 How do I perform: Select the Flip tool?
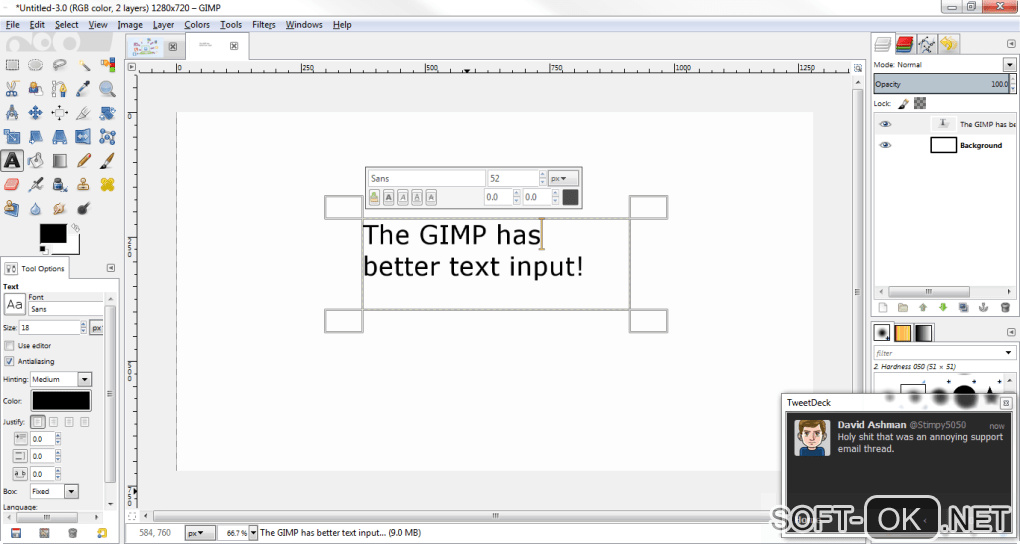pos(84,137)
